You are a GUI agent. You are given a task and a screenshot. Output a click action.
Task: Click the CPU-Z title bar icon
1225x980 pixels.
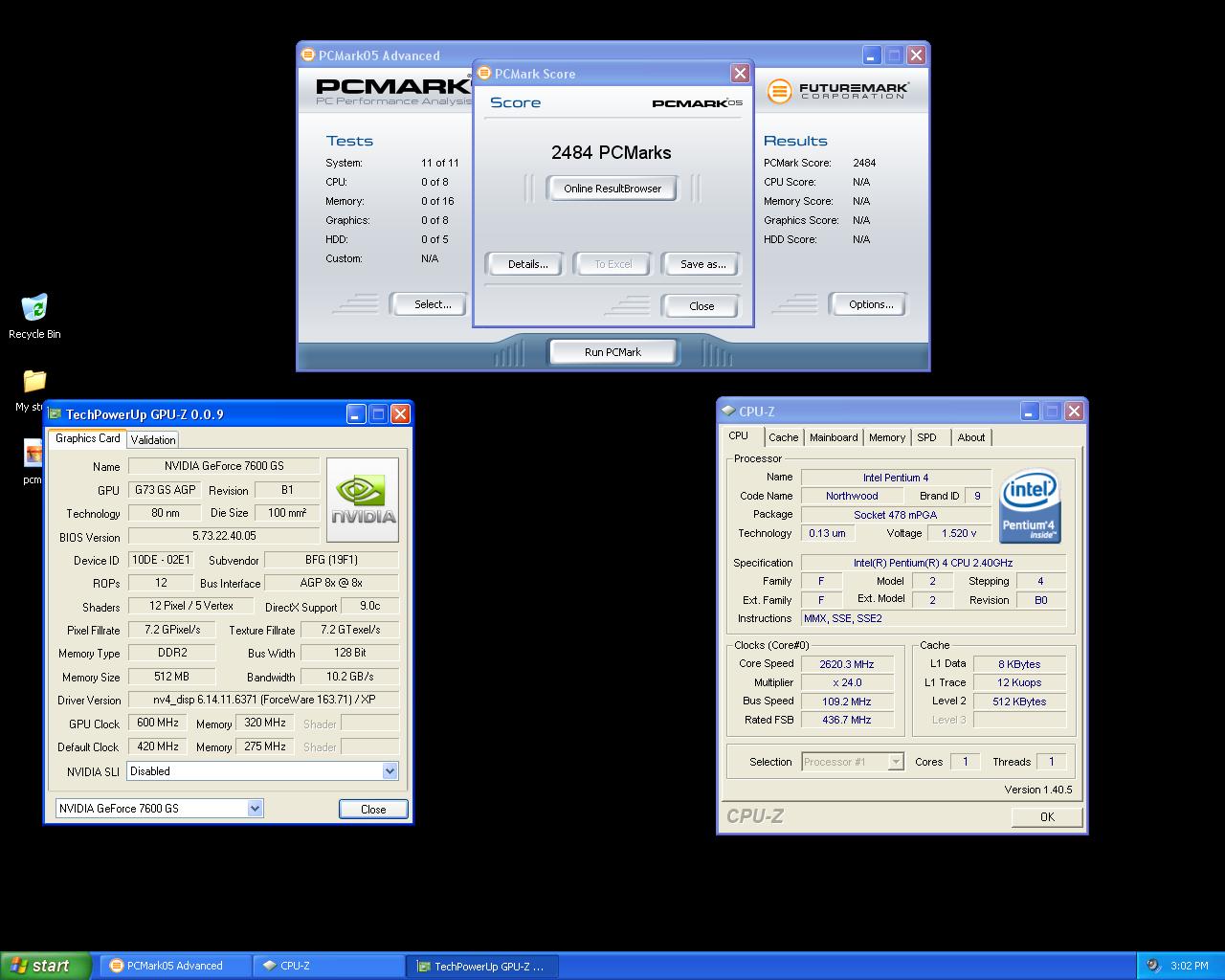click(728, 412)
